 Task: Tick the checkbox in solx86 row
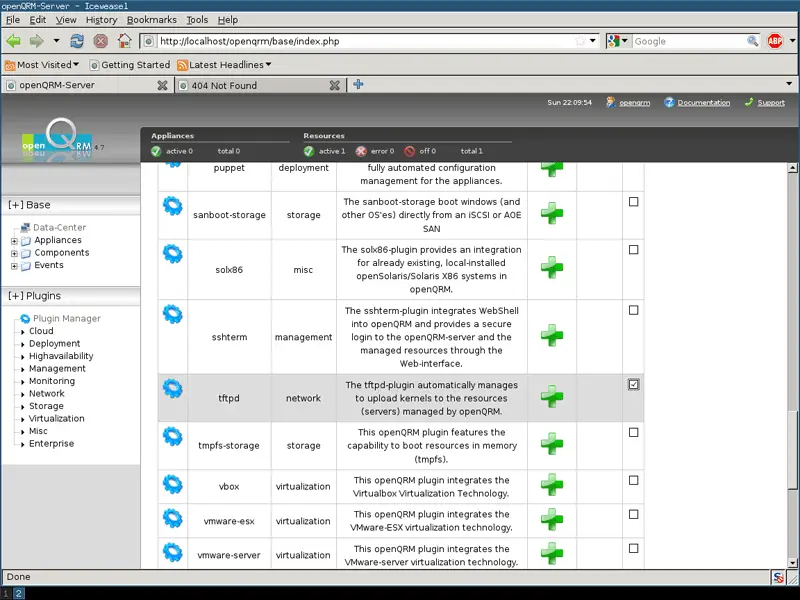pos(633,249)
